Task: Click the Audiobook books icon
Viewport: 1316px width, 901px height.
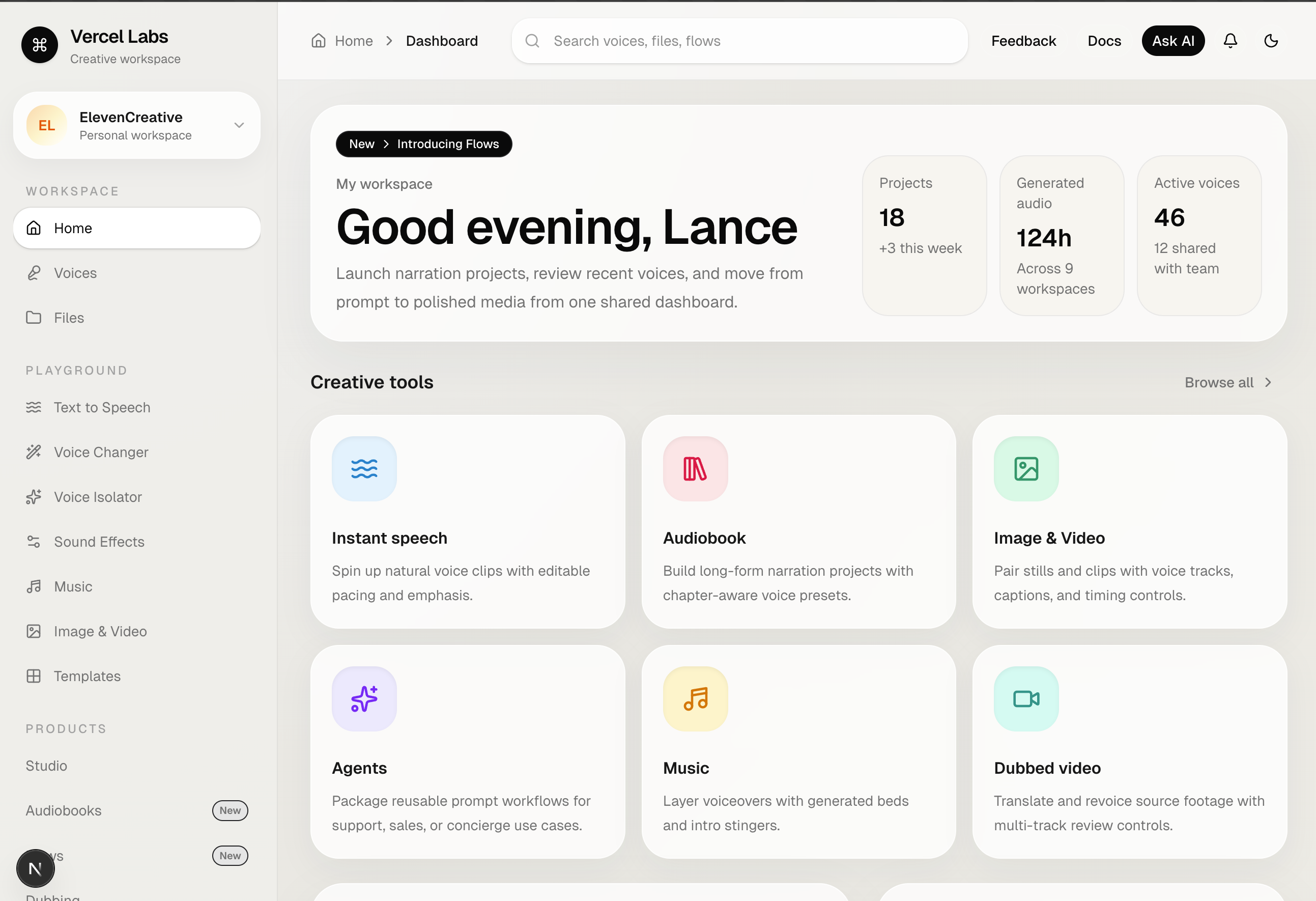Action: click(695, 469)
